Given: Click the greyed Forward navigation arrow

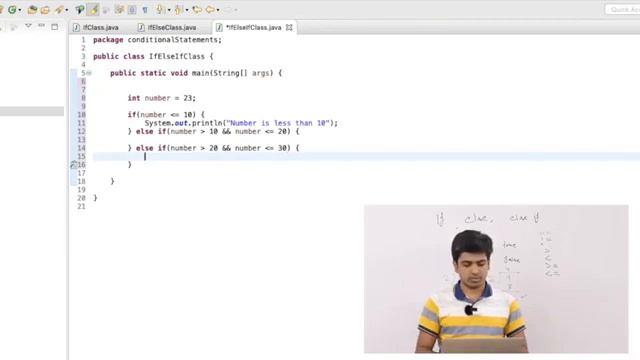Looking at the screenshot, I should (228, 9).
